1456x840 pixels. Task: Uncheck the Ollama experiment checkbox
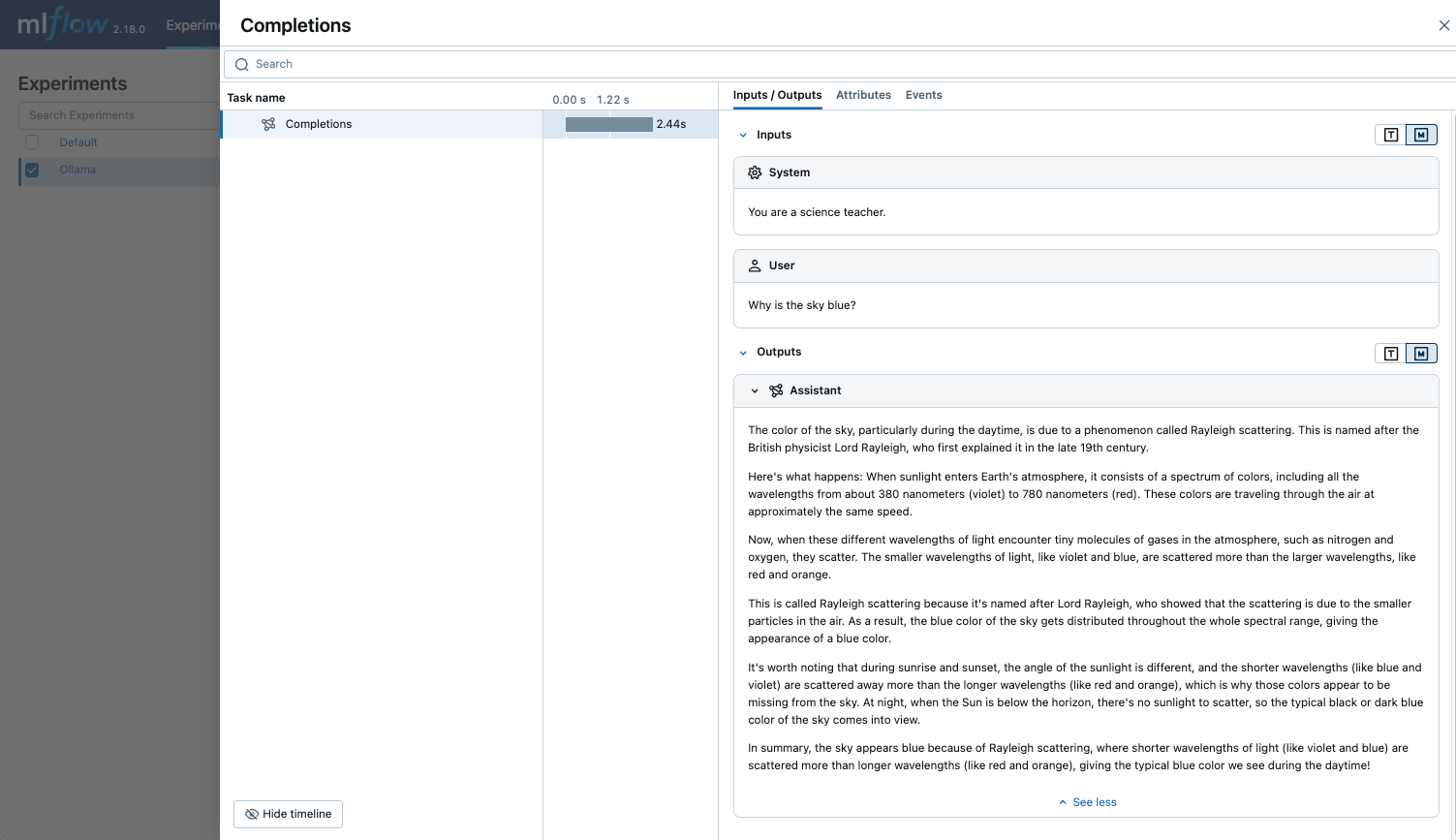pos(32,170)
